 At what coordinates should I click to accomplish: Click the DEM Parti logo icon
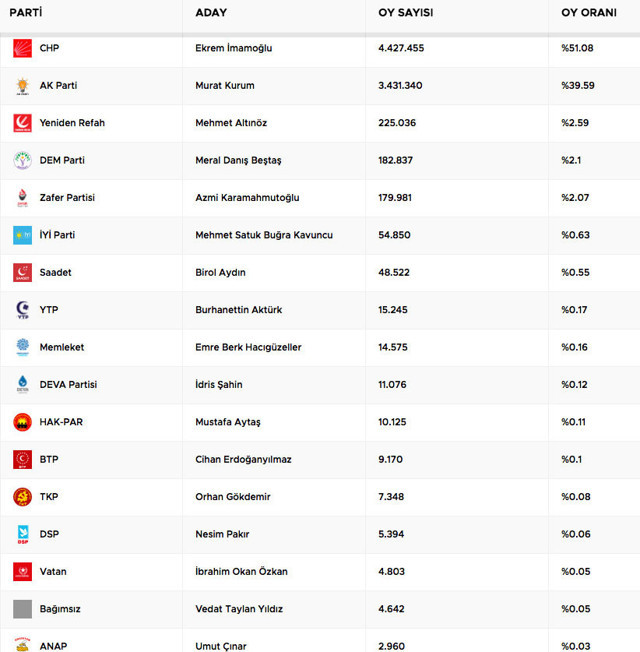22,160
